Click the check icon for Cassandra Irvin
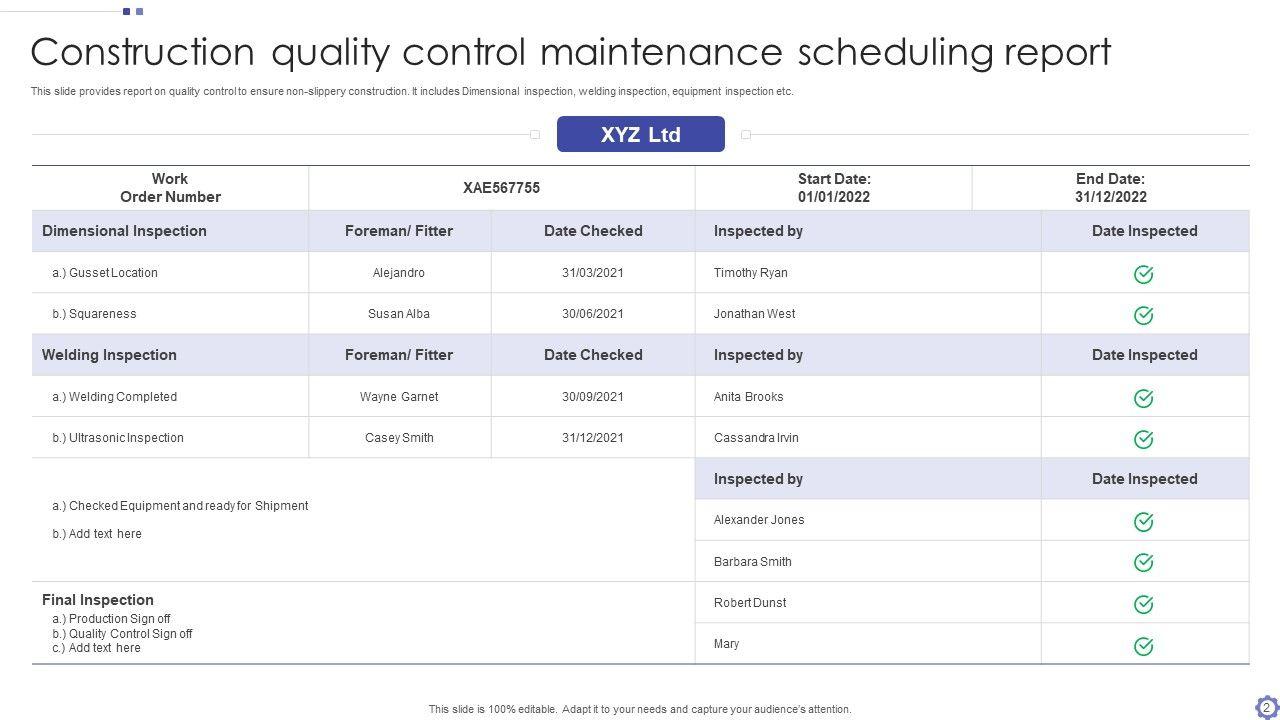 tap(1143, 439)
